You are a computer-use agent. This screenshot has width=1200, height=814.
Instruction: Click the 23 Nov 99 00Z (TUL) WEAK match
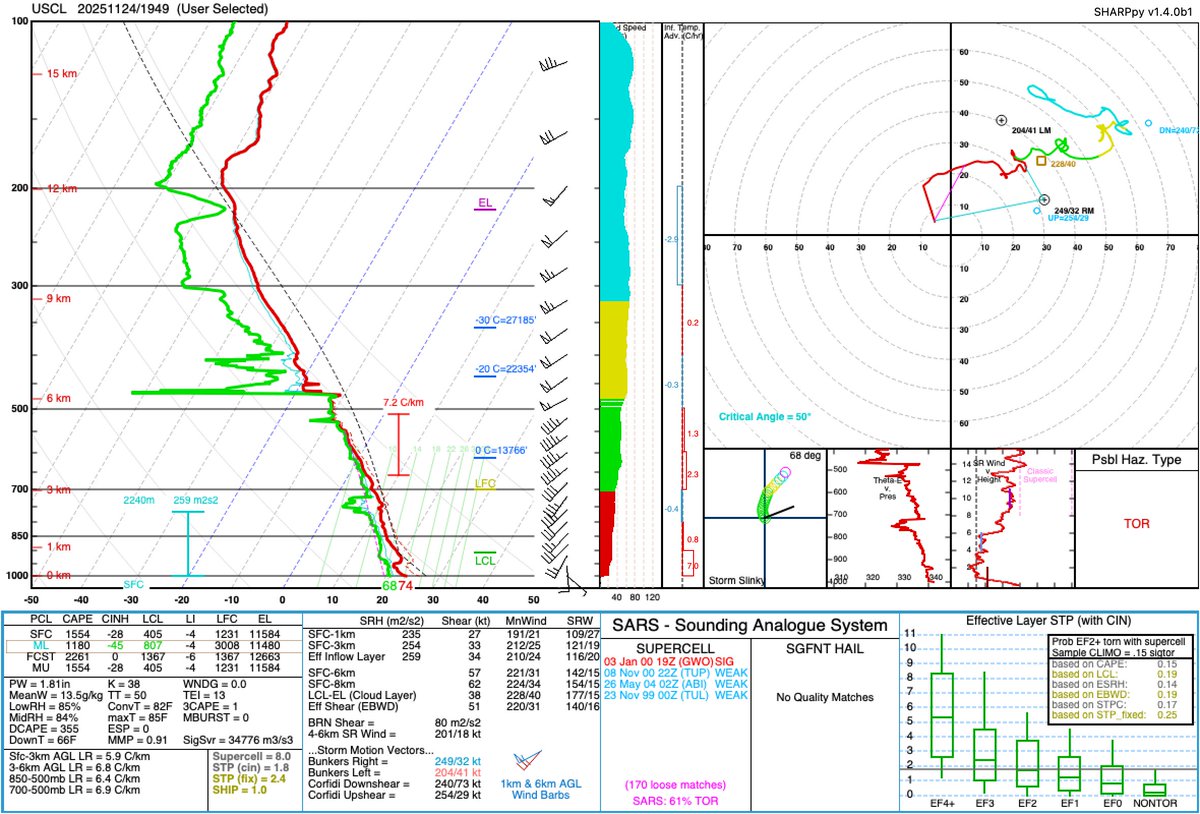click(x=675, y=695)
